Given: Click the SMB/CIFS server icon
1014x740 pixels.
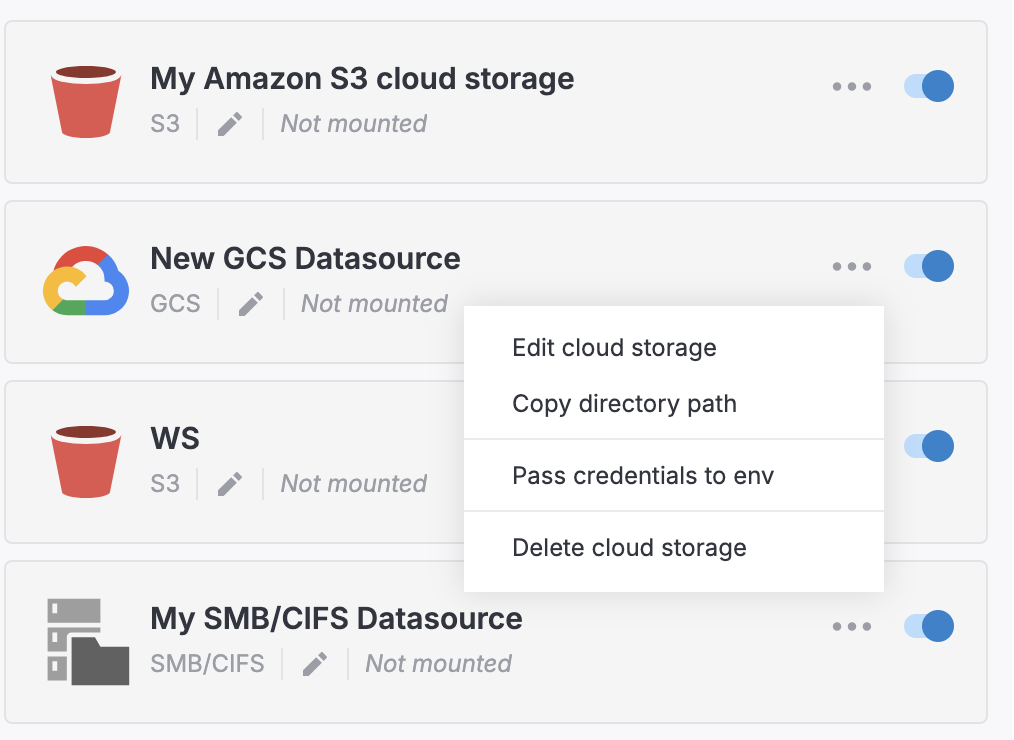Looking at the screenshot, I should [x=86, y=640].
